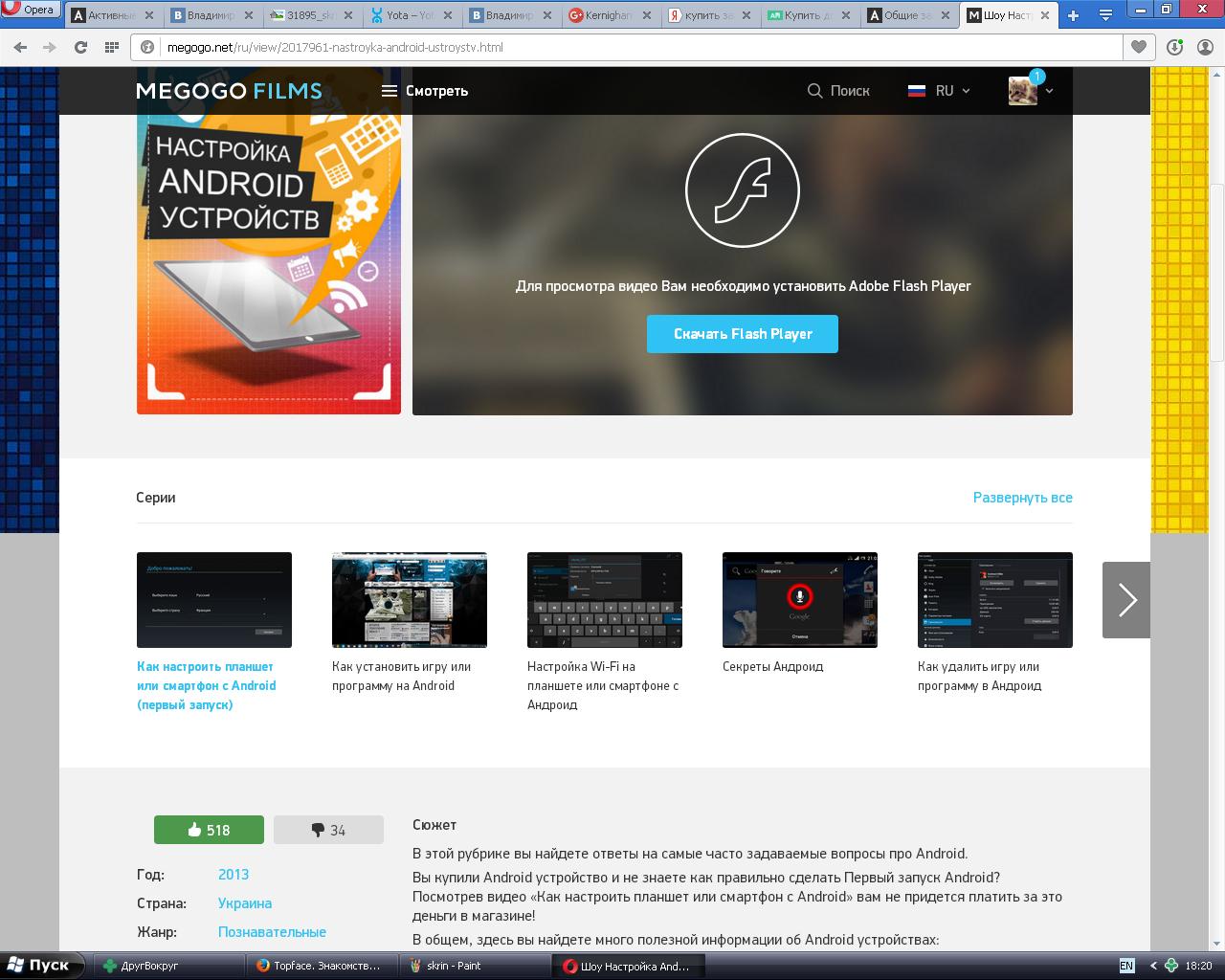
Task: Click the genre "Познавательные" link
Action: click(272, 932)
